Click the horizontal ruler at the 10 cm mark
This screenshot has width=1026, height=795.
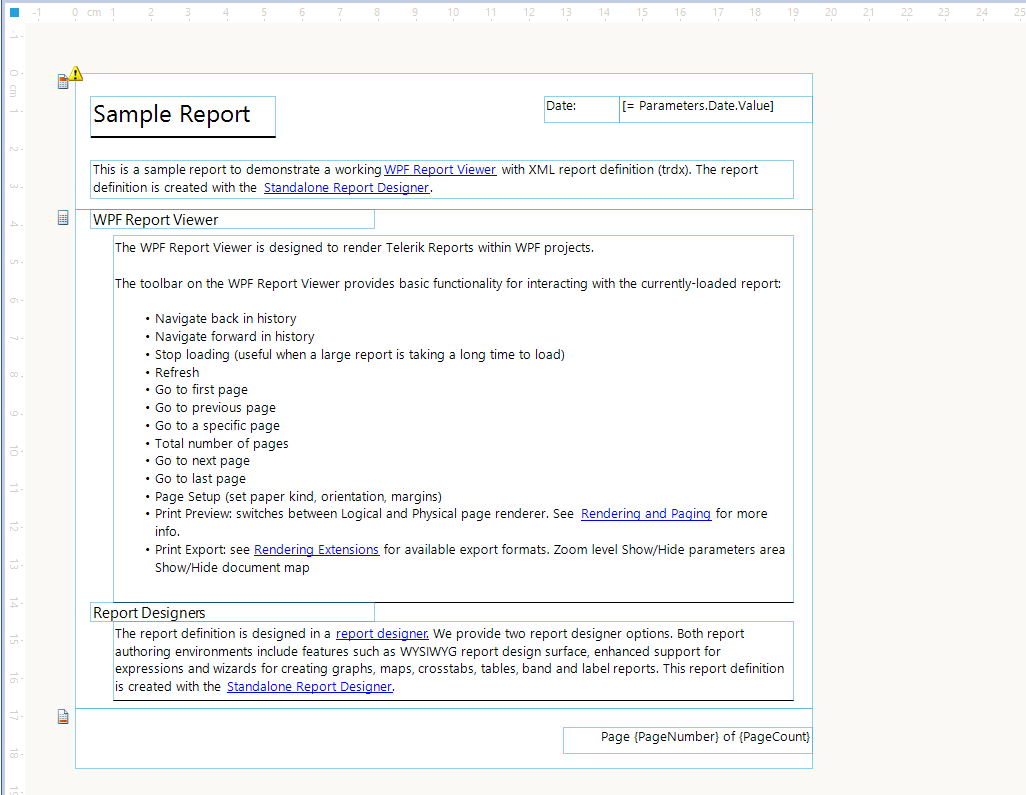point(453,12)
